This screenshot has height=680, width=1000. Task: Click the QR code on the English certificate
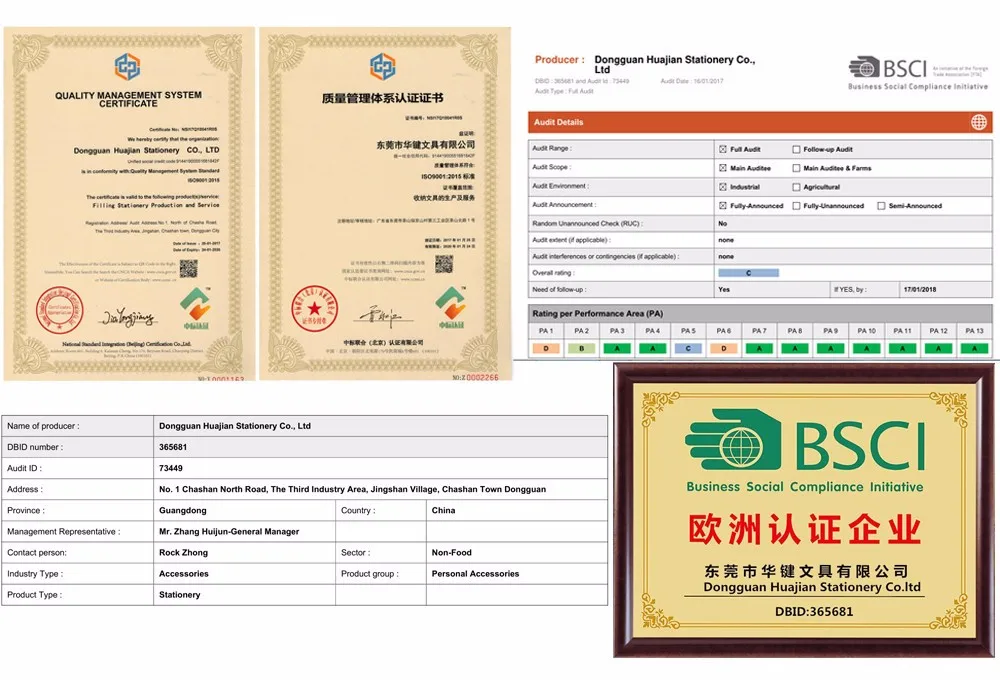(x=188, y=268)
